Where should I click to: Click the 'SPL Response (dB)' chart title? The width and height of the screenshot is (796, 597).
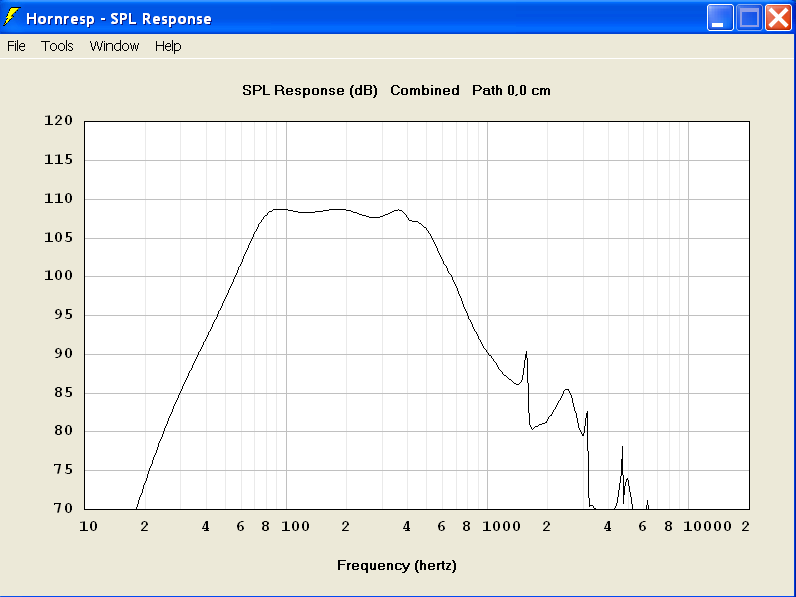point(310,90)
